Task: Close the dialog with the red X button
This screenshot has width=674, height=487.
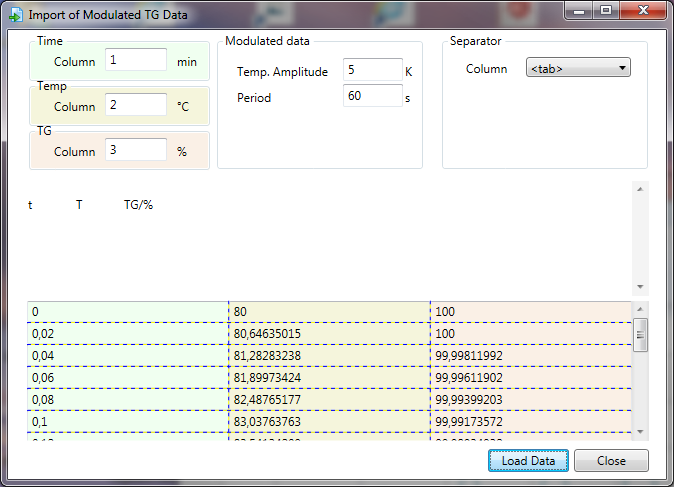Action: (643, 10)
